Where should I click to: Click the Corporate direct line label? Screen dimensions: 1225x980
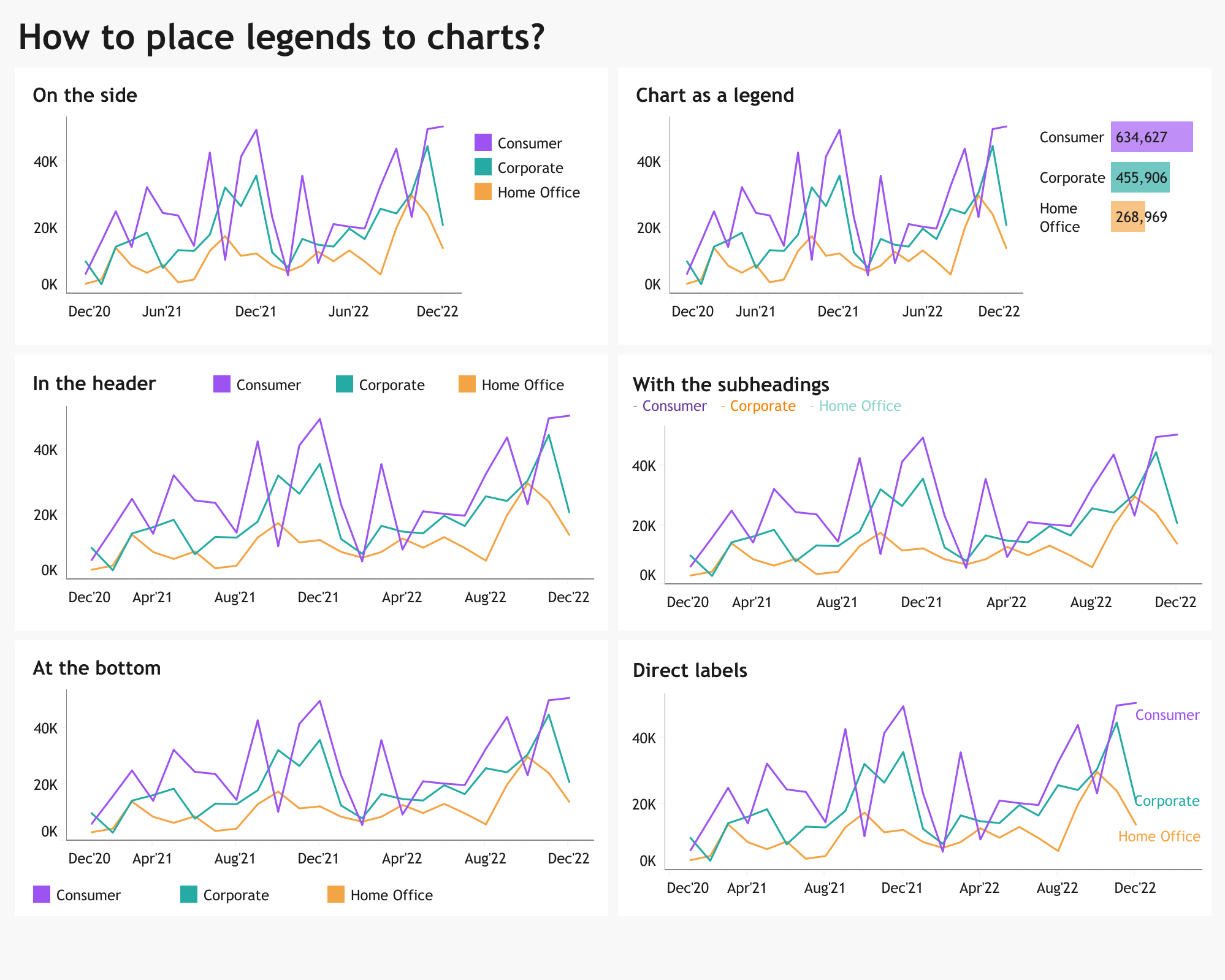(x=1167, y=801)
